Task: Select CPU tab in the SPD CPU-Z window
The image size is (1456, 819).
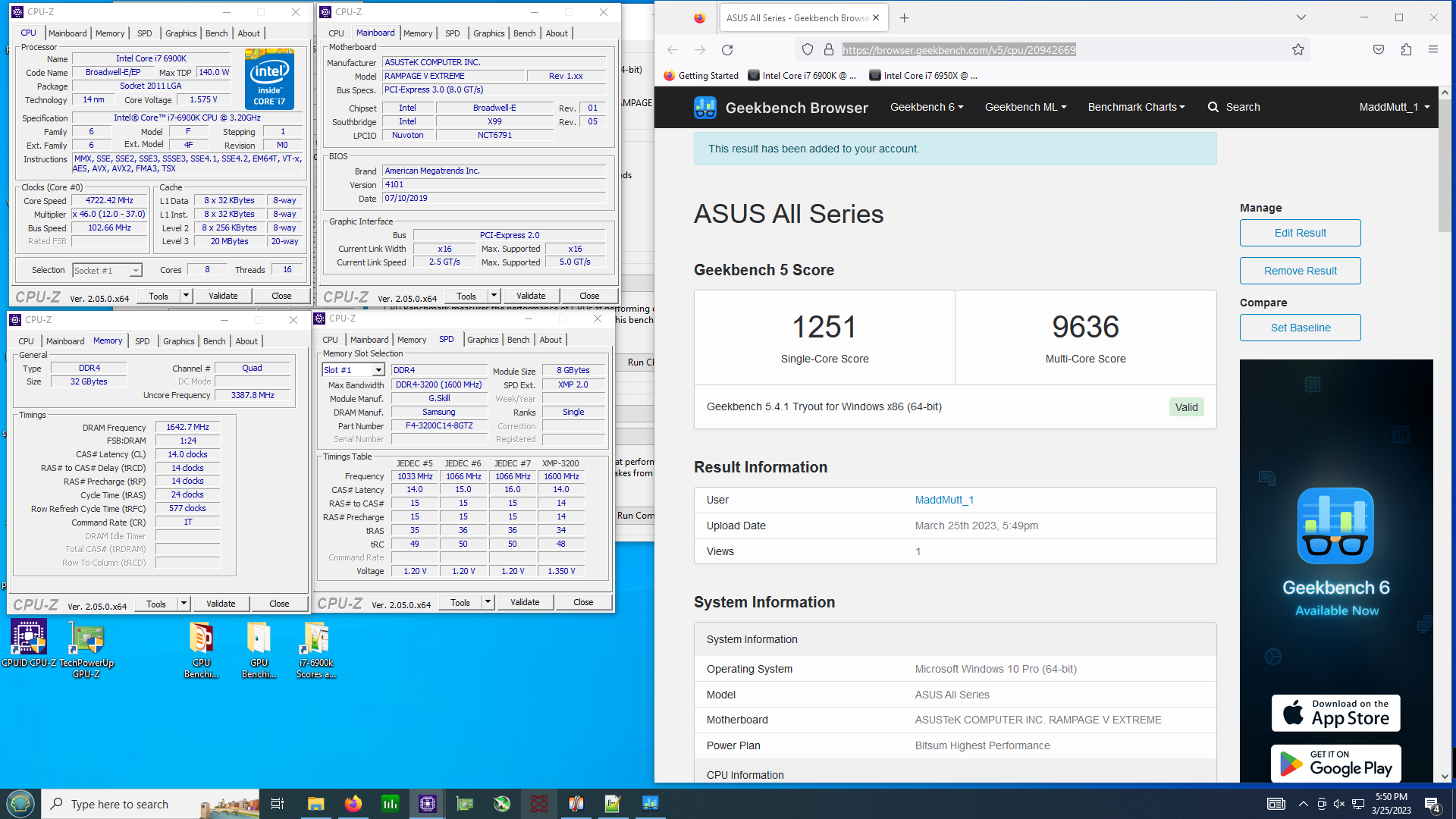Action: (331, 340)
